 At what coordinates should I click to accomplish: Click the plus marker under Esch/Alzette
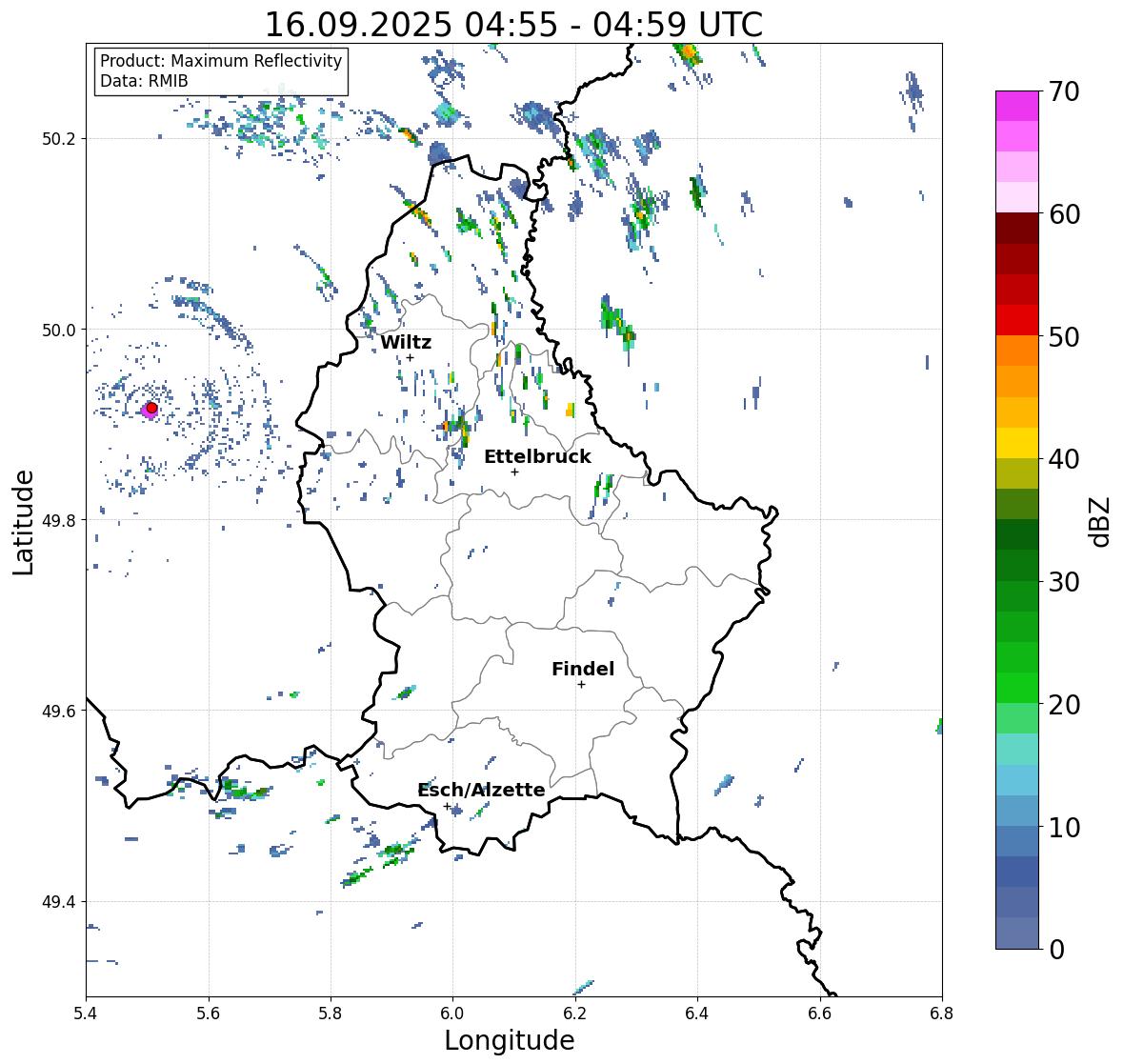447,806
